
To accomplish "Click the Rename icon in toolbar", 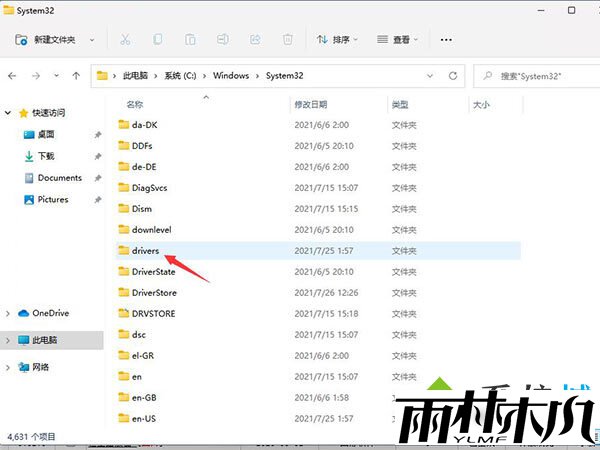I will [222, 40].
